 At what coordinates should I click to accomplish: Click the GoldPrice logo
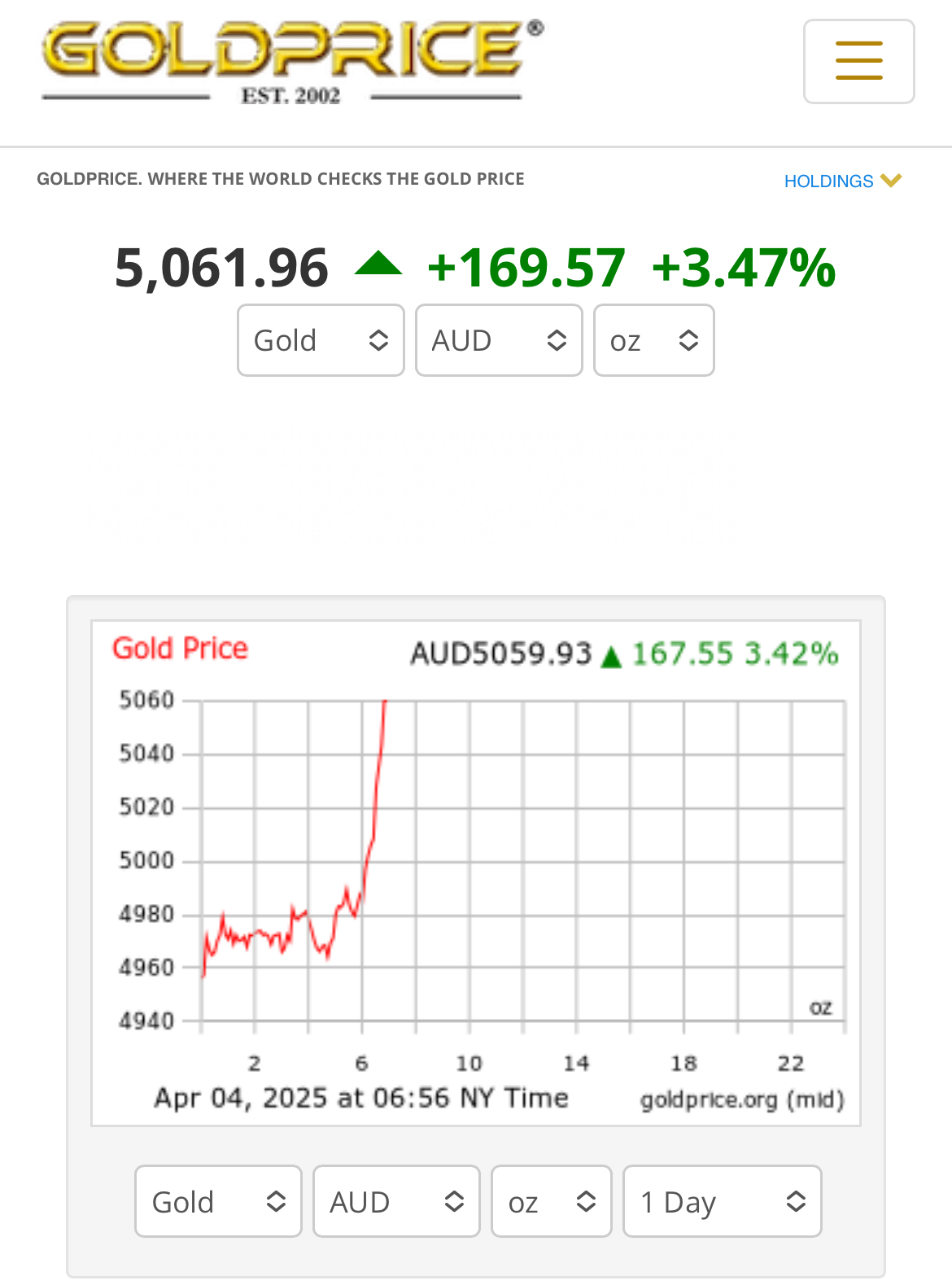point(292,62)
